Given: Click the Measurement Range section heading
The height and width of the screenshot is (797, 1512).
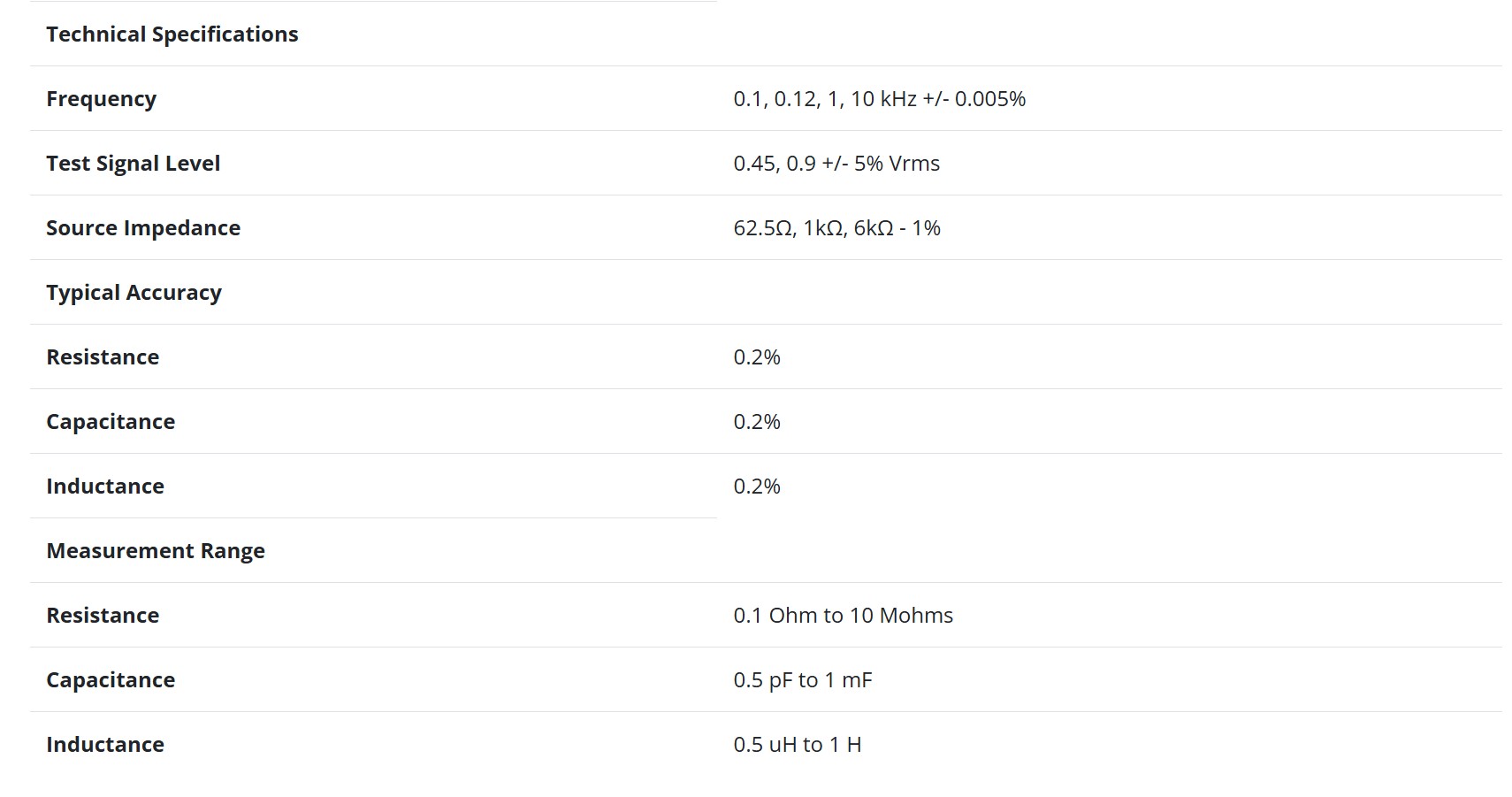Looking at the screenshot, I should coord(156,551).
